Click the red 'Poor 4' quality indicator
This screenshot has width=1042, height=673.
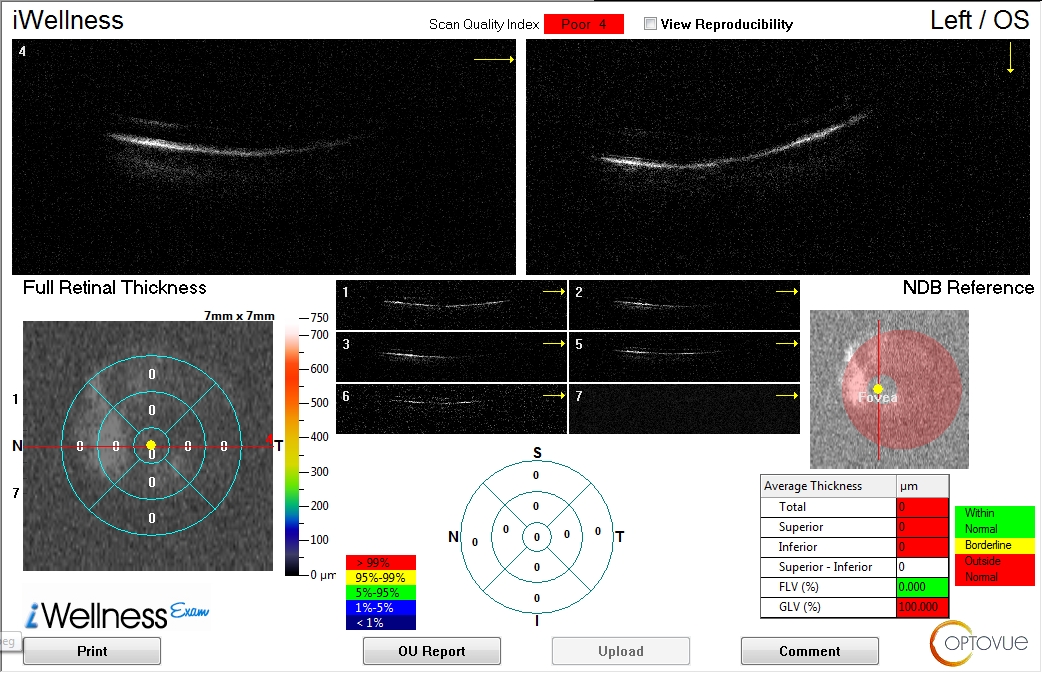coord(583,23)
